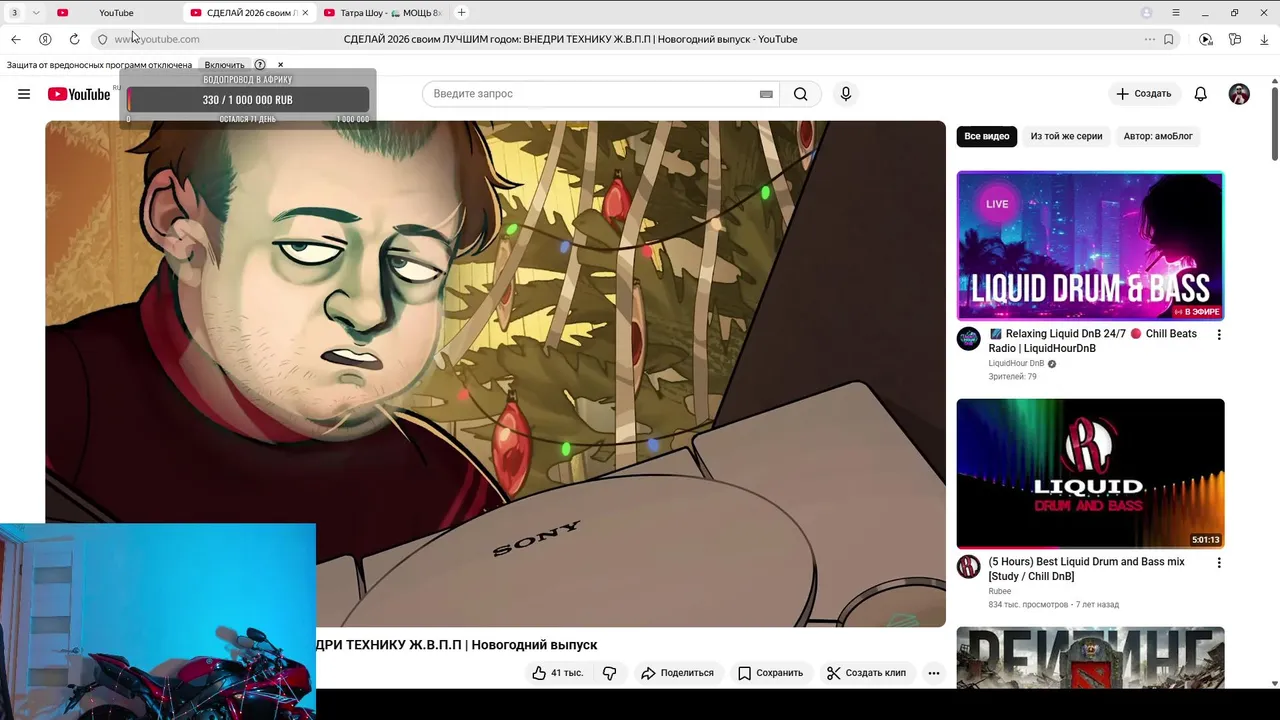Bookmark this page in address bar
The image size is (1280, 720).
[x=1168, y=39]
